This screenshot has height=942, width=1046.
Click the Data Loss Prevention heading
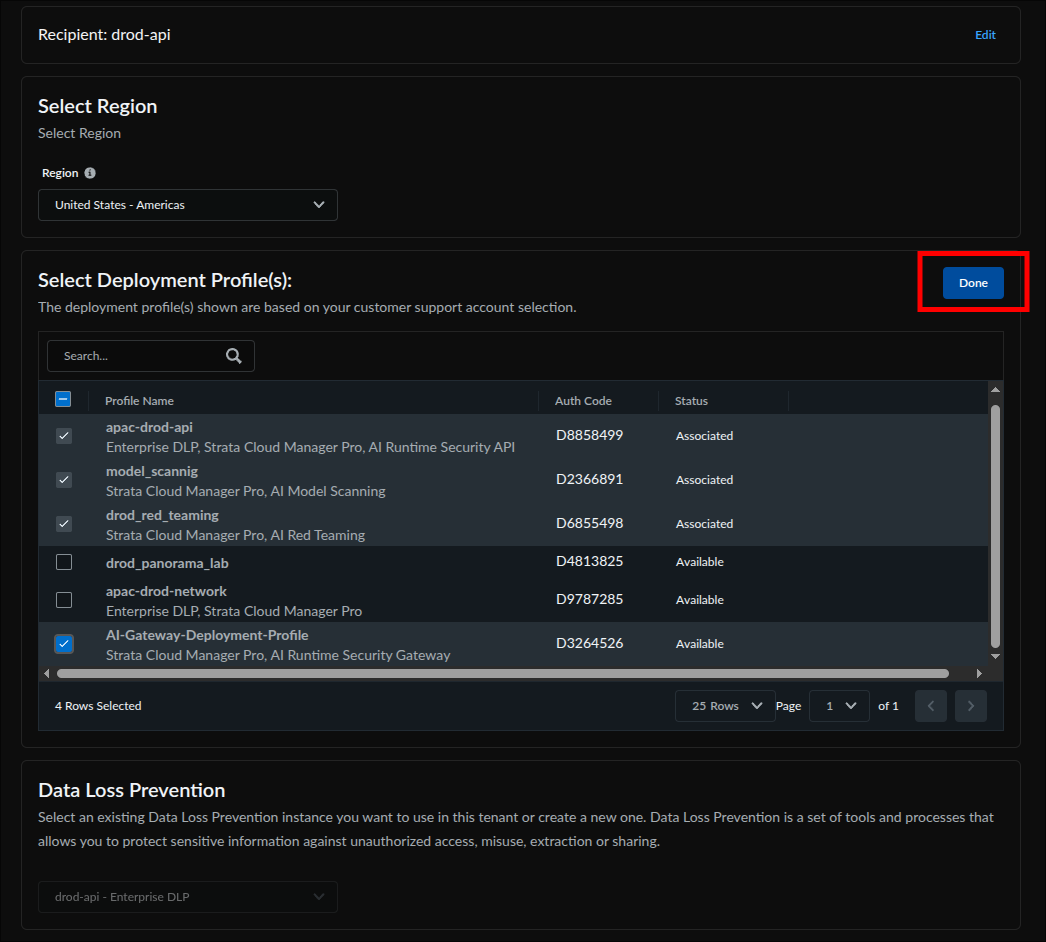coord(131,790)
